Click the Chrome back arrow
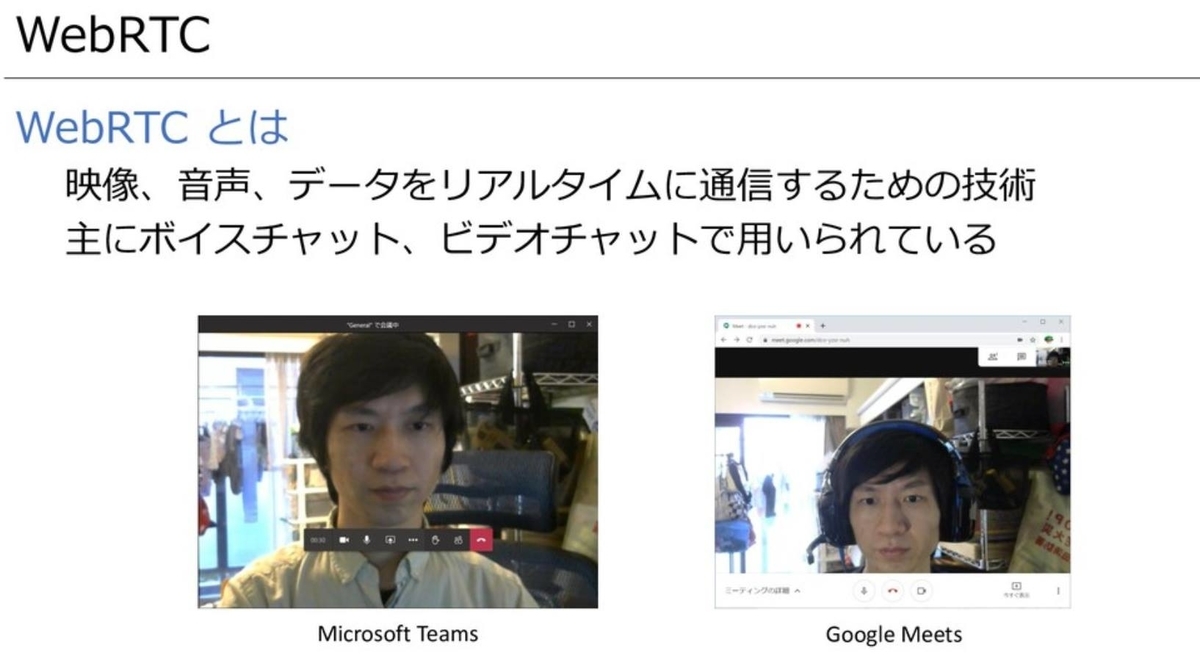Screen dimensions: 1200x664 coord(724,340)
